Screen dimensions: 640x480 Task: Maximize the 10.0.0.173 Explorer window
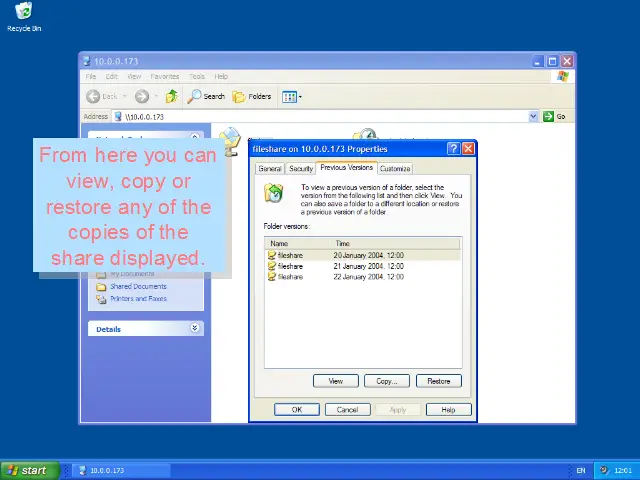point(552,61)
